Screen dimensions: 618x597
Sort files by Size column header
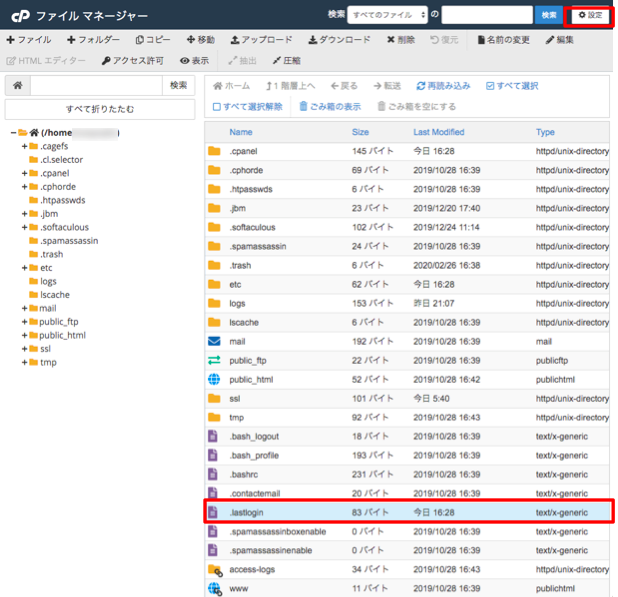coord(360,132)
